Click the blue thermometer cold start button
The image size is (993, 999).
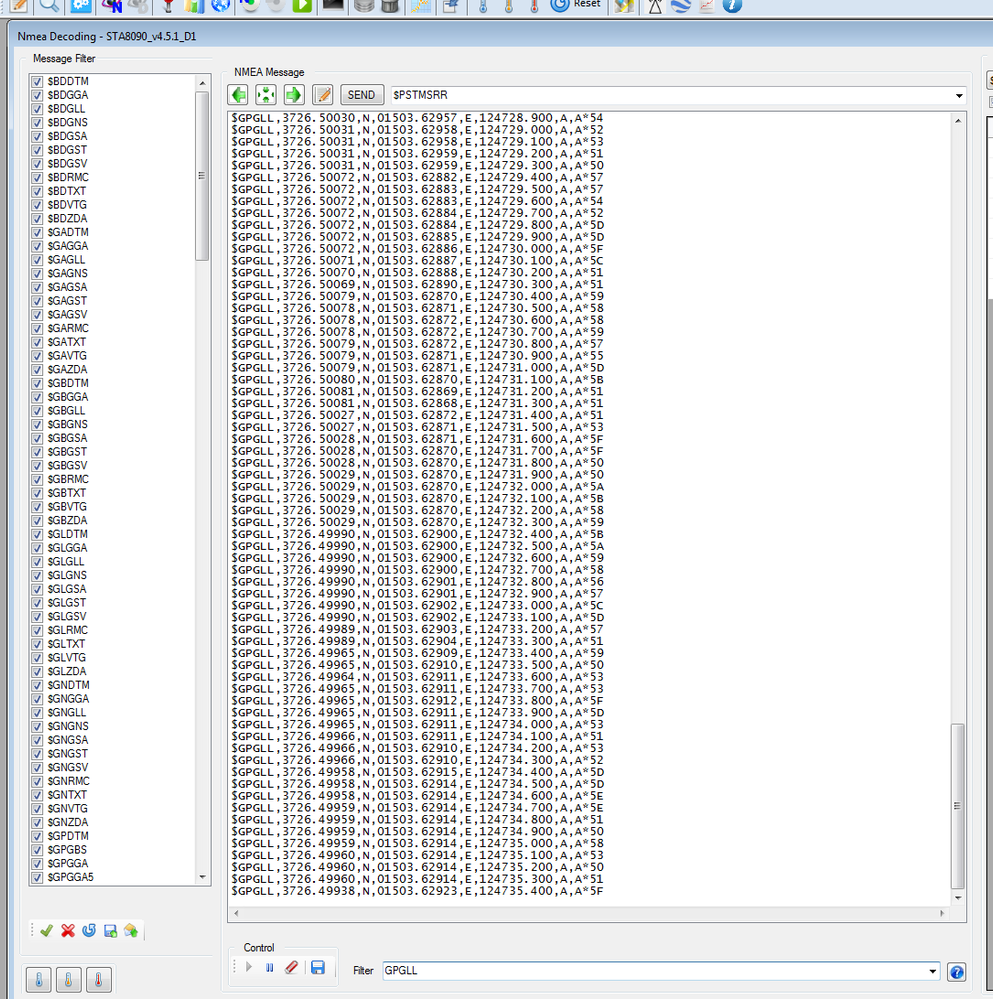(x=39, y=979)
